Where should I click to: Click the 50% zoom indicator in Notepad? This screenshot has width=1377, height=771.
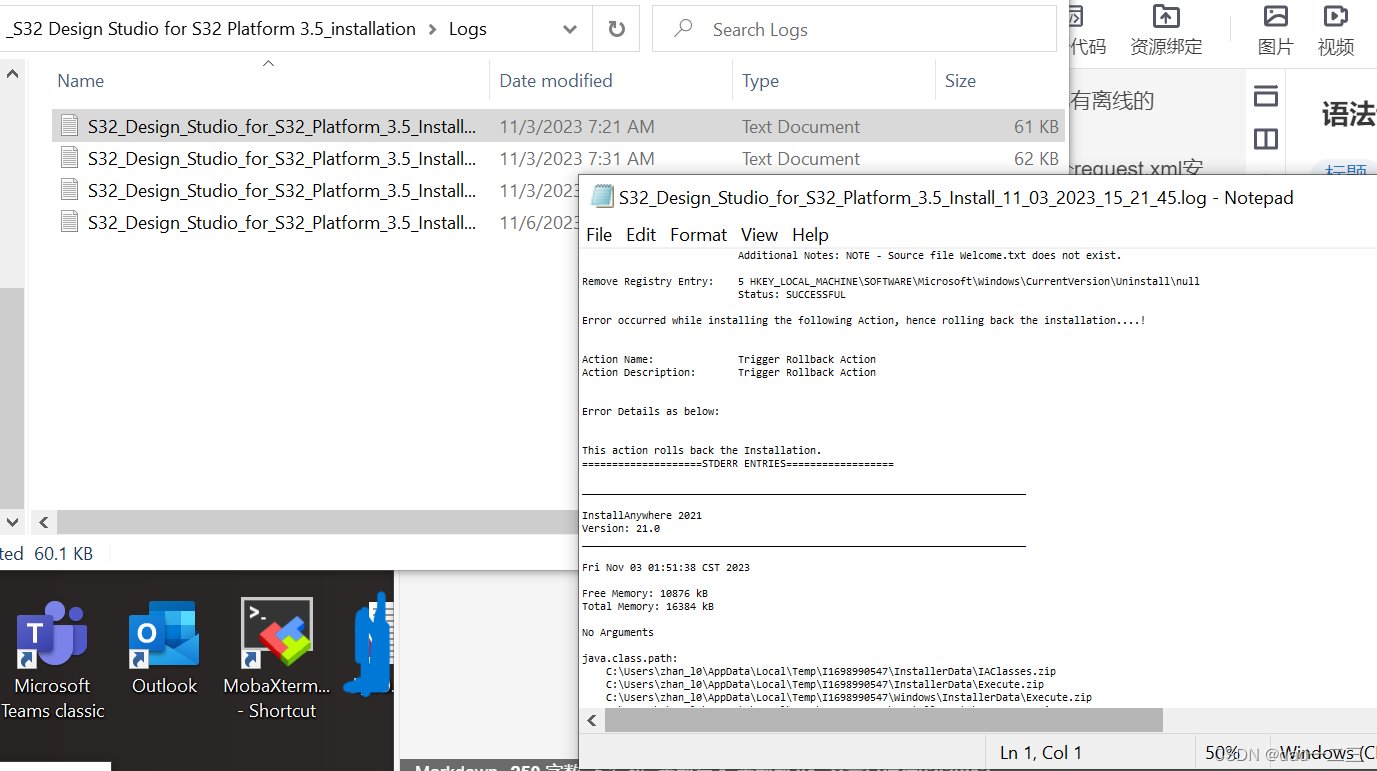[1222, 752]
